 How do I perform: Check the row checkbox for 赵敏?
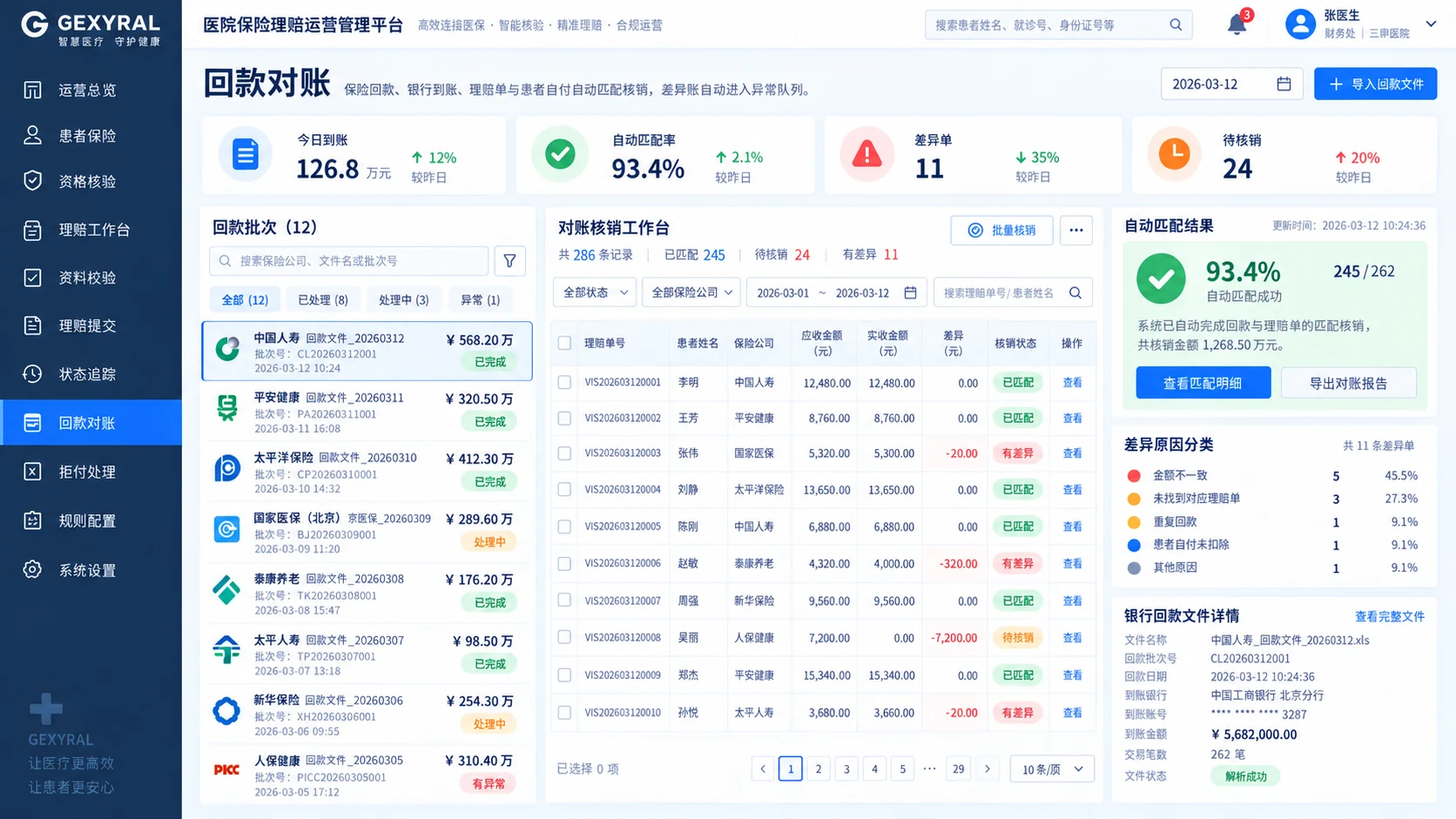tap(564, 564)
